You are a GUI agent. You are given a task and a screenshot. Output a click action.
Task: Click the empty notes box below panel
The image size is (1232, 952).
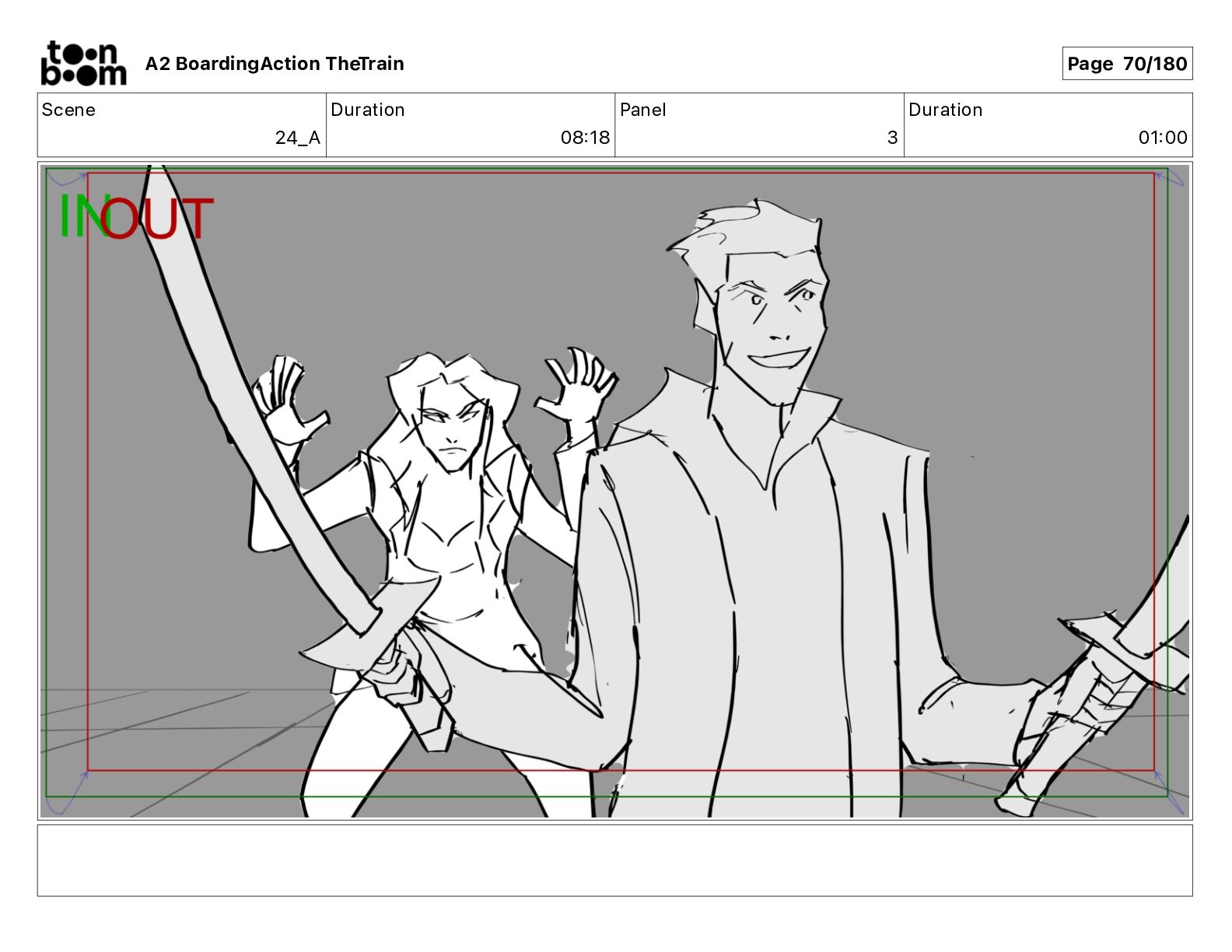[614, 860]
